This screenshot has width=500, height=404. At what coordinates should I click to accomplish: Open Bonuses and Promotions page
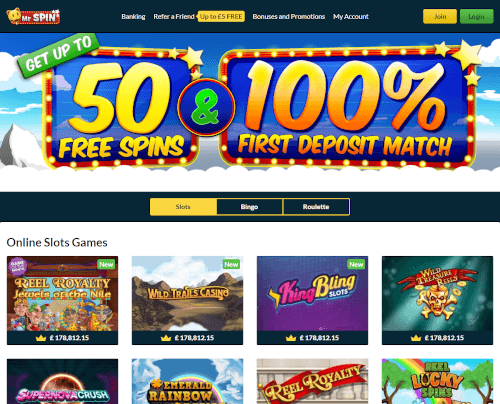[289, 16]
